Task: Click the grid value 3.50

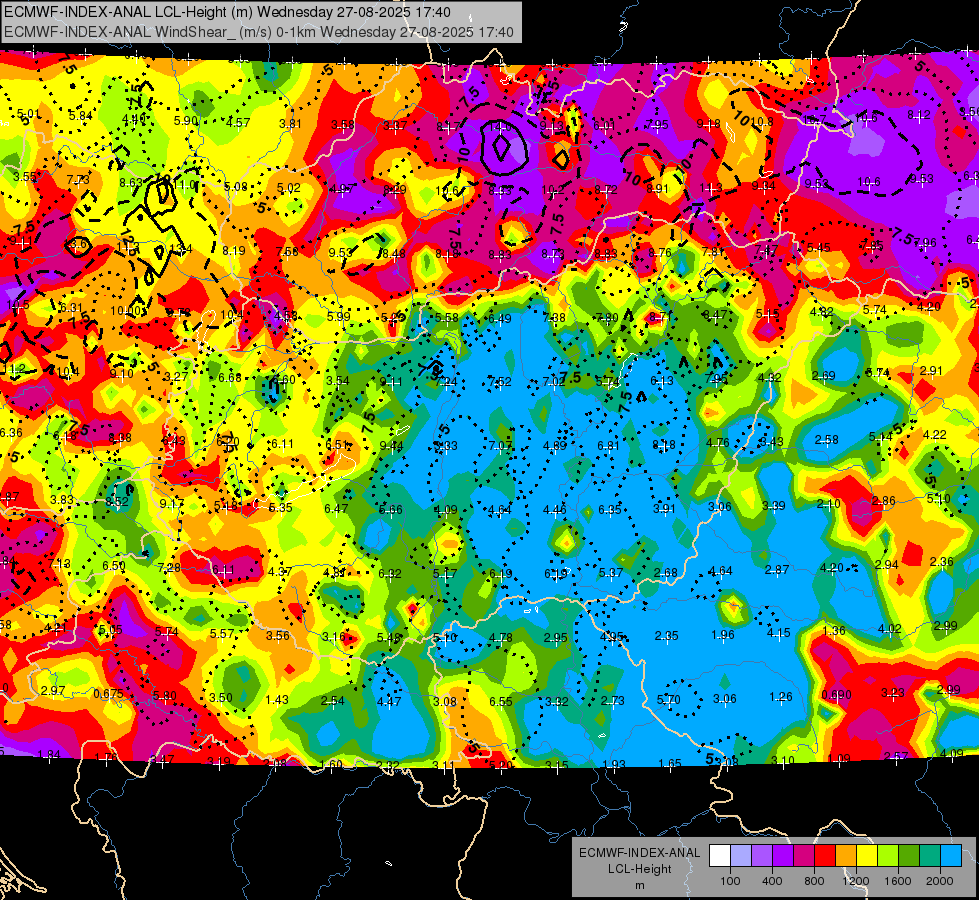Action: point(221,698)
